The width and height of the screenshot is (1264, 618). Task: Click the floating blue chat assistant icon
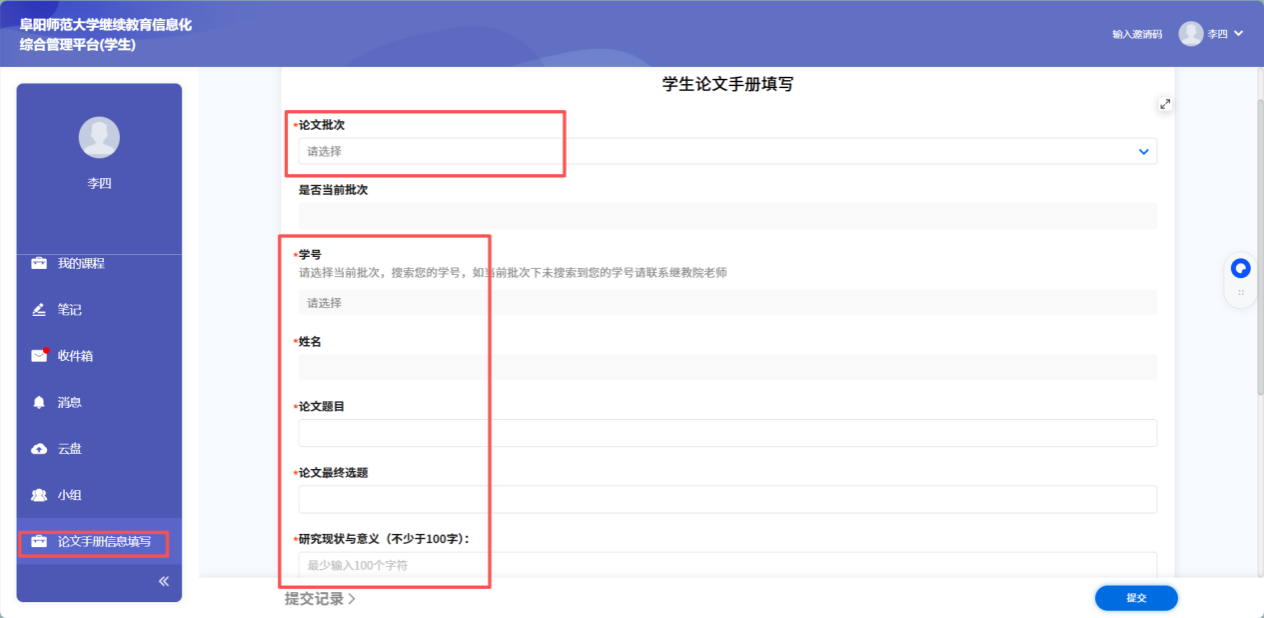click(x=1241, y=268)
